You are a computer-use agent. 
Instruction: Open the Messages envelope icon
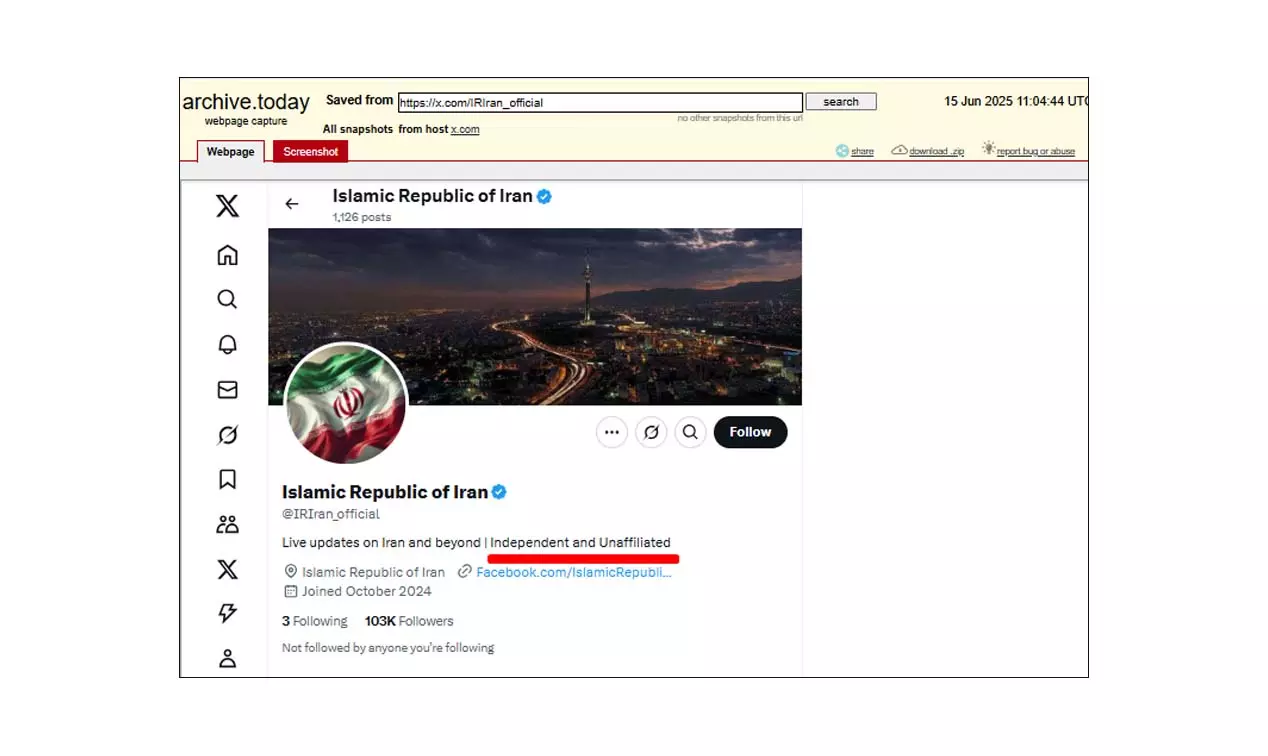[227, 389]
